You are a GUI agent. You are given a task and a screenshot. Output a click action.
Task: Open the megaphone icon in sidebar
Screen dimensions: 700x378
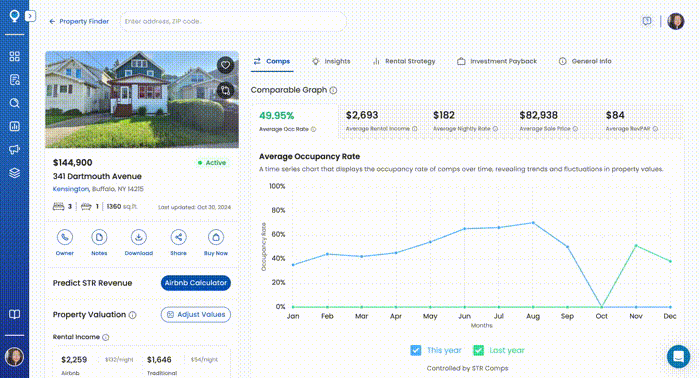(14, 150)
